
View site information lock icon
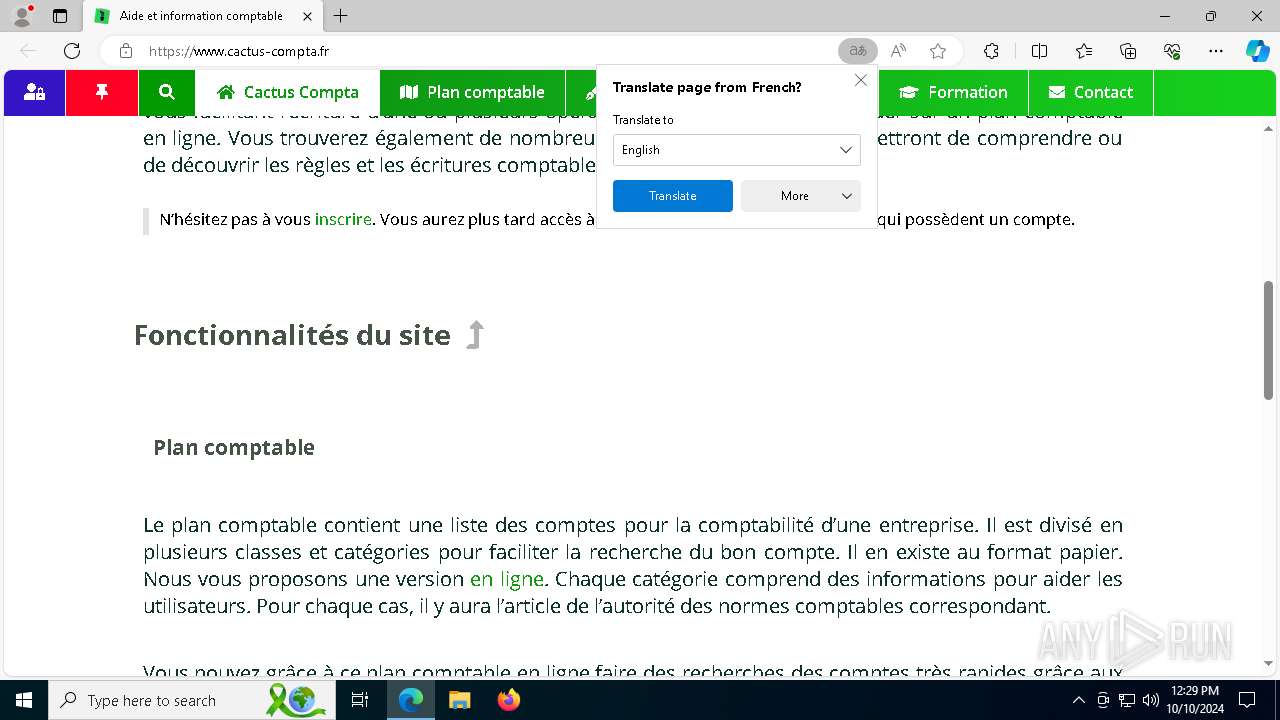tap(125, 51)
